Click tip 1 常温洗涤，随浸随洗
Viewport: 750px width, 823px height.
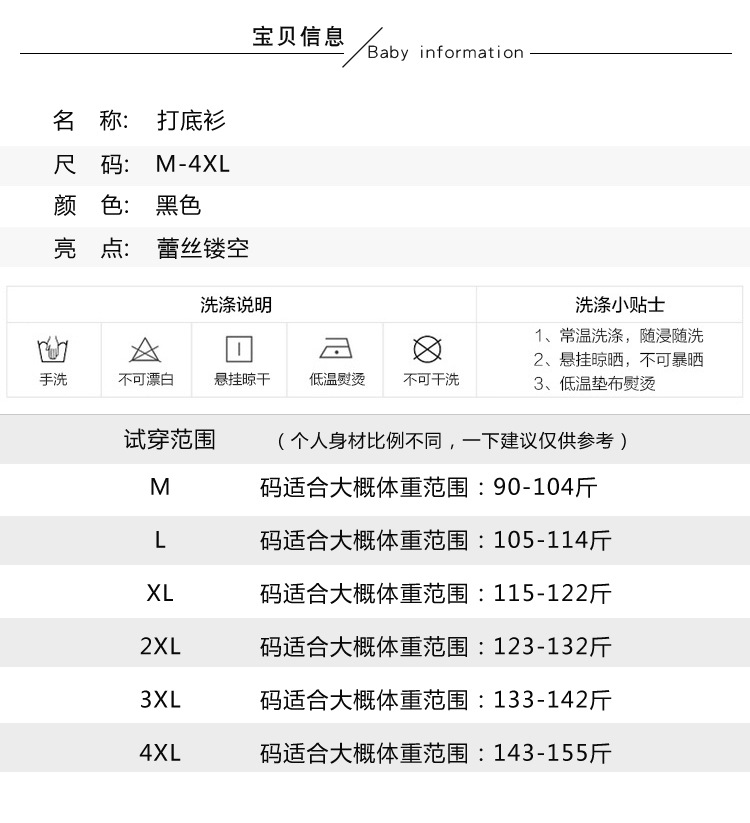pos(618,335)
